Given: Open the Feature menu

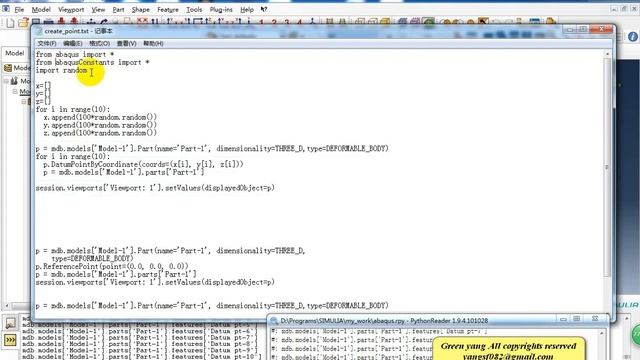Looking at the screenshot, I should click(168, 9).
